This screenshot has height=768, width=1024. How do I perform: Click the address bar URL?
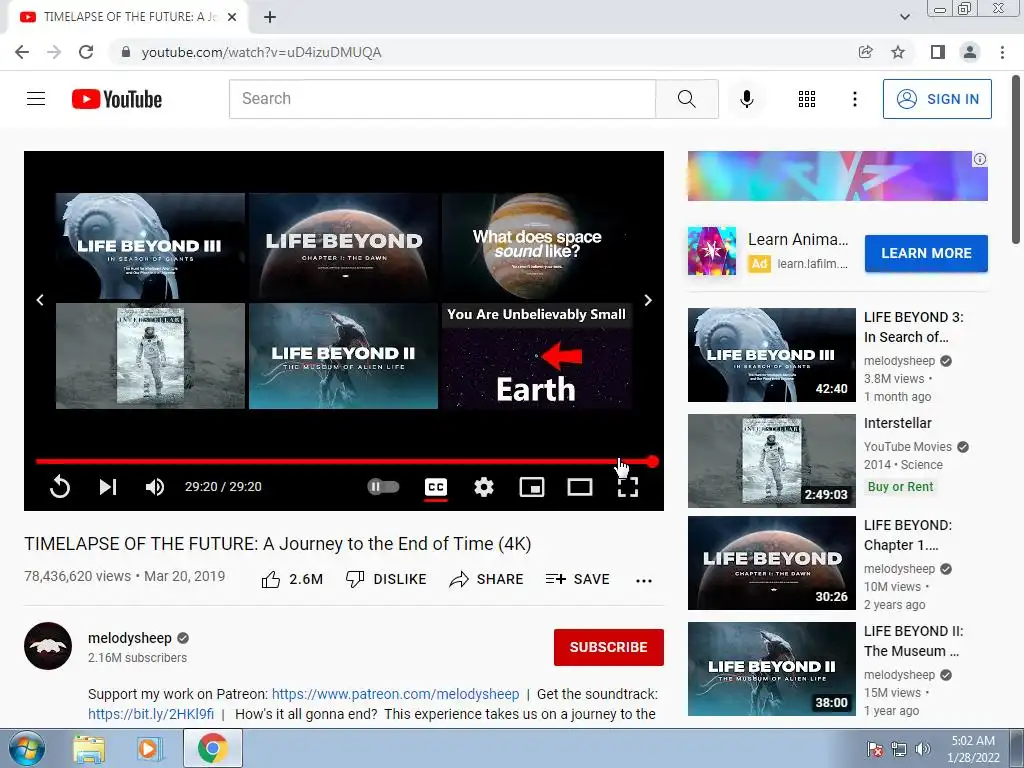click(x=261, y=52)
